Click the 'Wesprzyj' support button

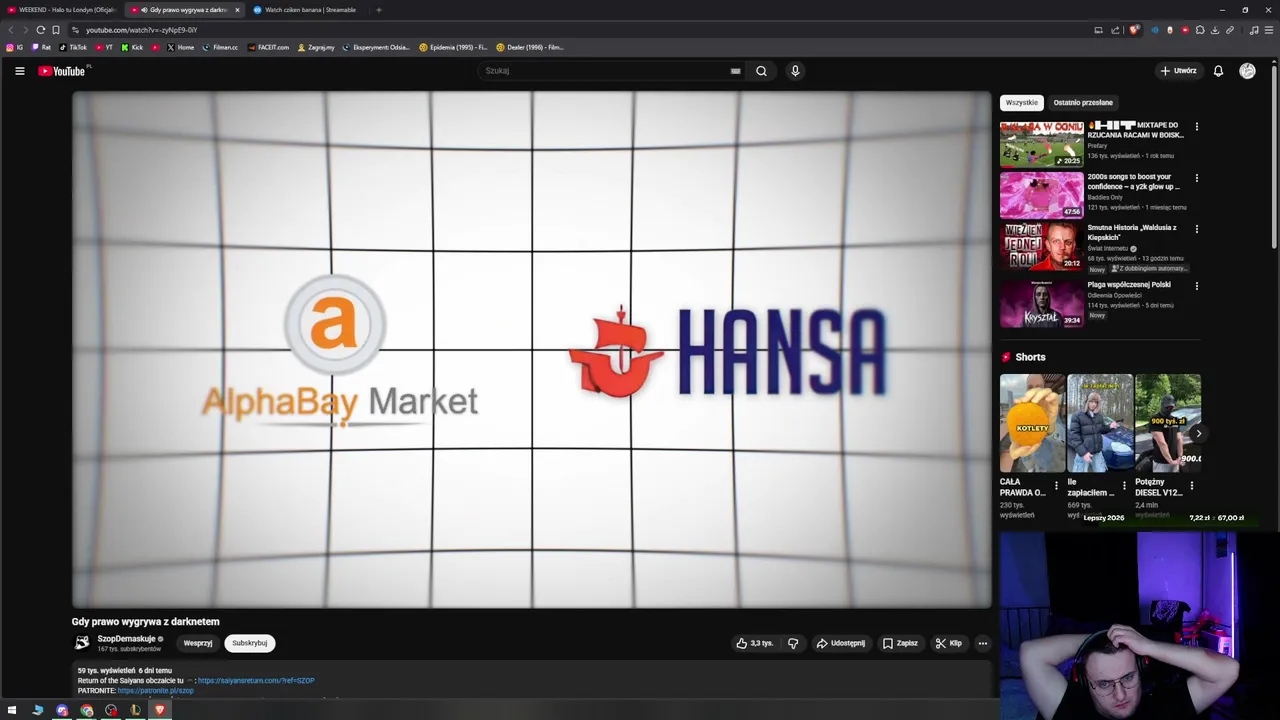click(x=198, y=643)
